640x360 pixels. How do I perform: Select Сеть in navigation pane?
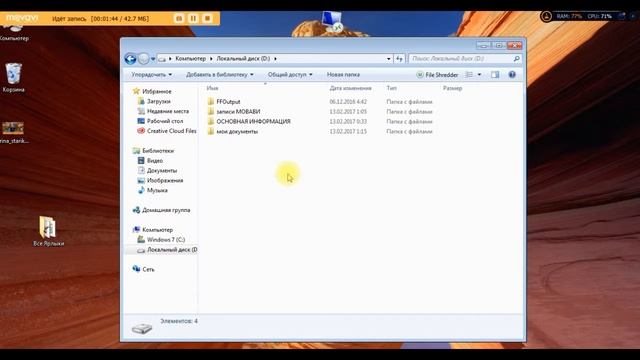tap(148, 269)
